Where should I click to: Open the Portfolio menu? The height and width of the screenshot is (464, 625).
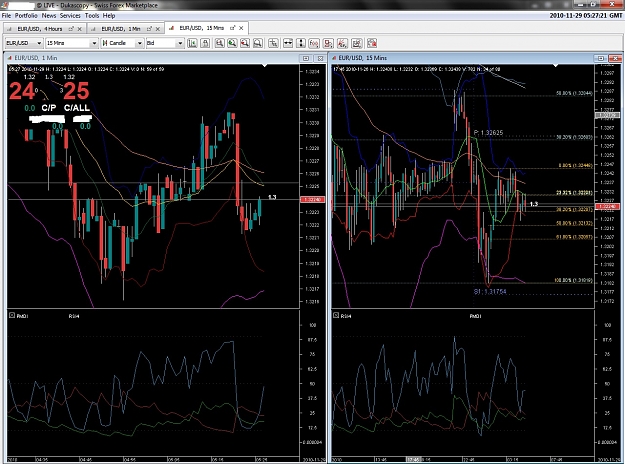26,16
